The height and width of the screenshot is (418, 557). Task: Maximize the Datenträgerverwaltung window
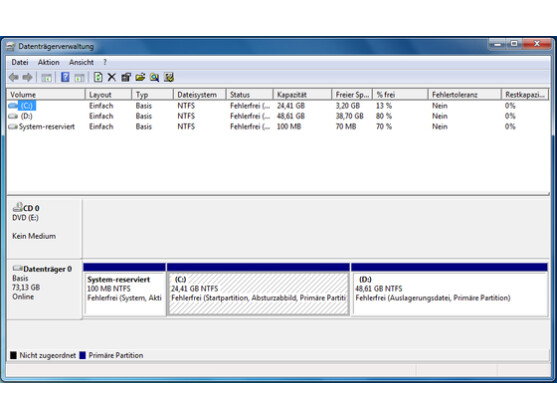coord(514,44)
